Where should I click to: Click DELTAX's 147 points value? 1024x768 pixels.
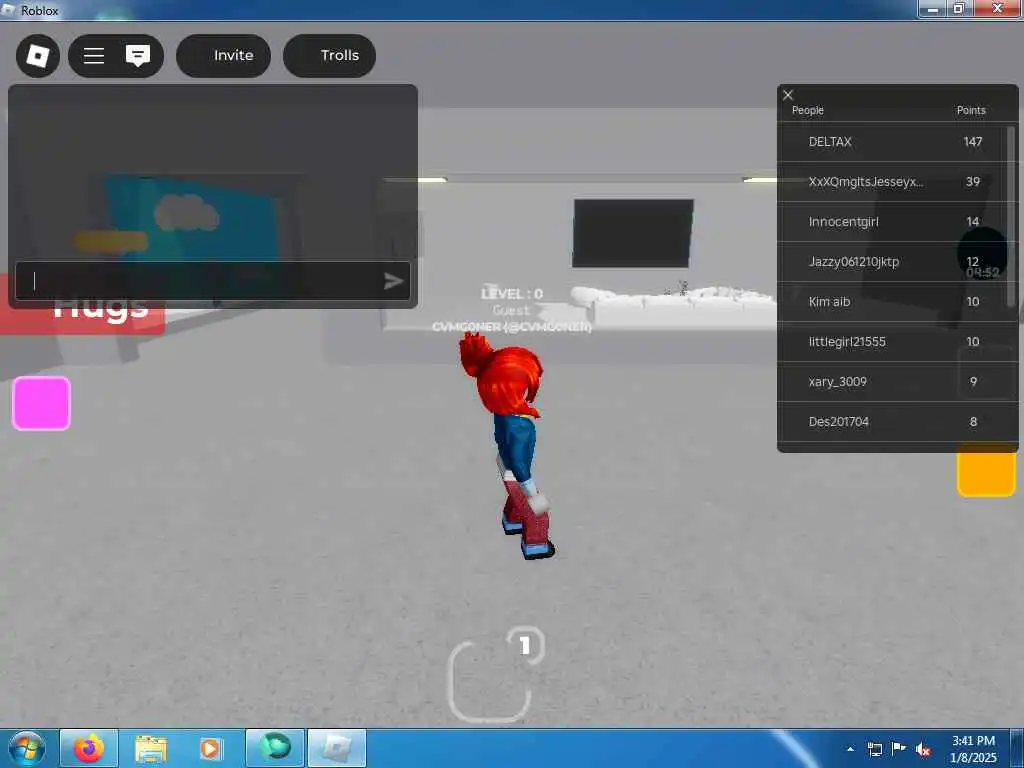(x=972, y=142)
